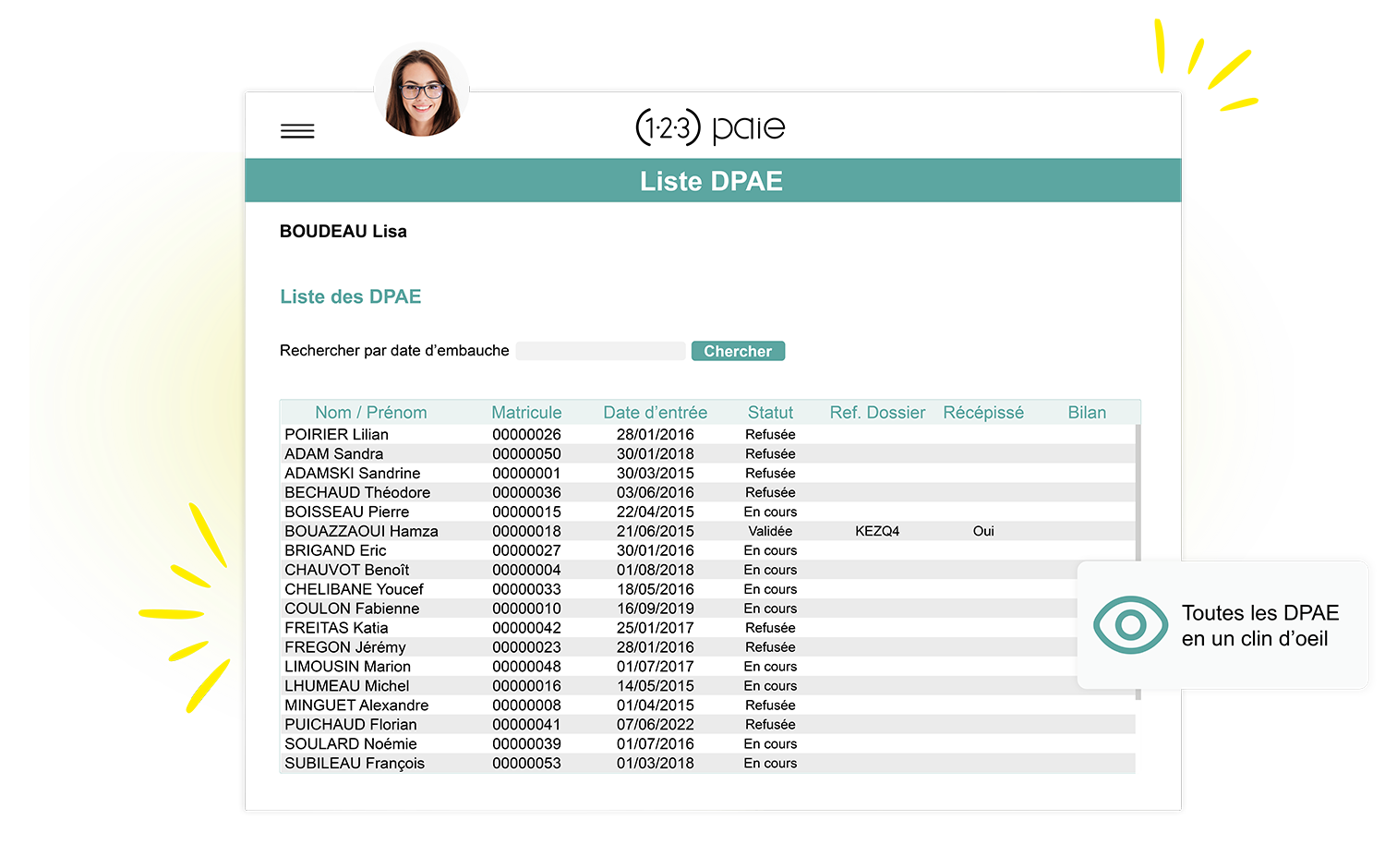Sort table by the Matricule column
This screenshot has width=1385, height=868.
(526, 412)
